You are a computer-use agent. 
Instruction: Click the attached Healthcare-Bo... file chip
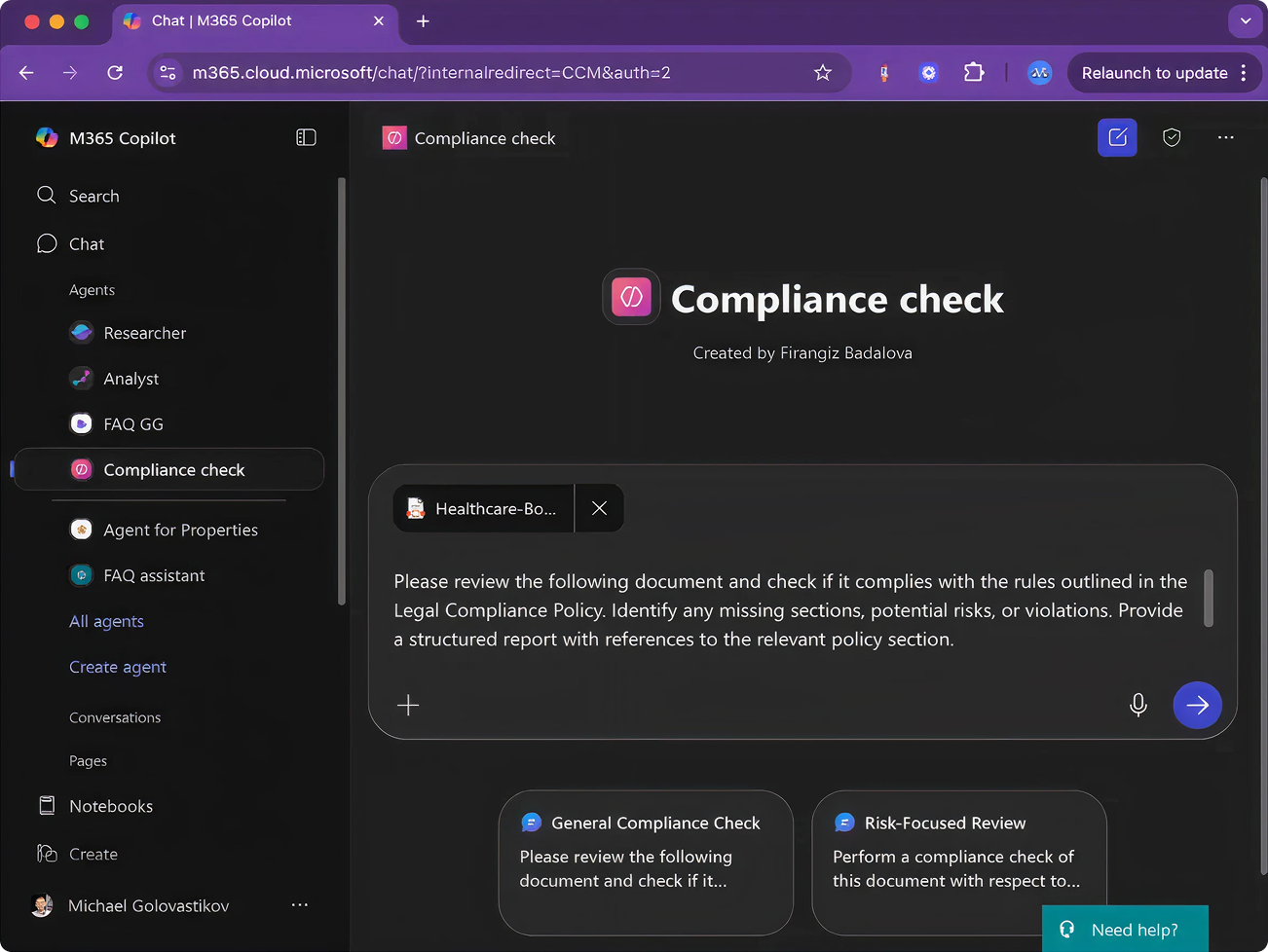[484, 508]
